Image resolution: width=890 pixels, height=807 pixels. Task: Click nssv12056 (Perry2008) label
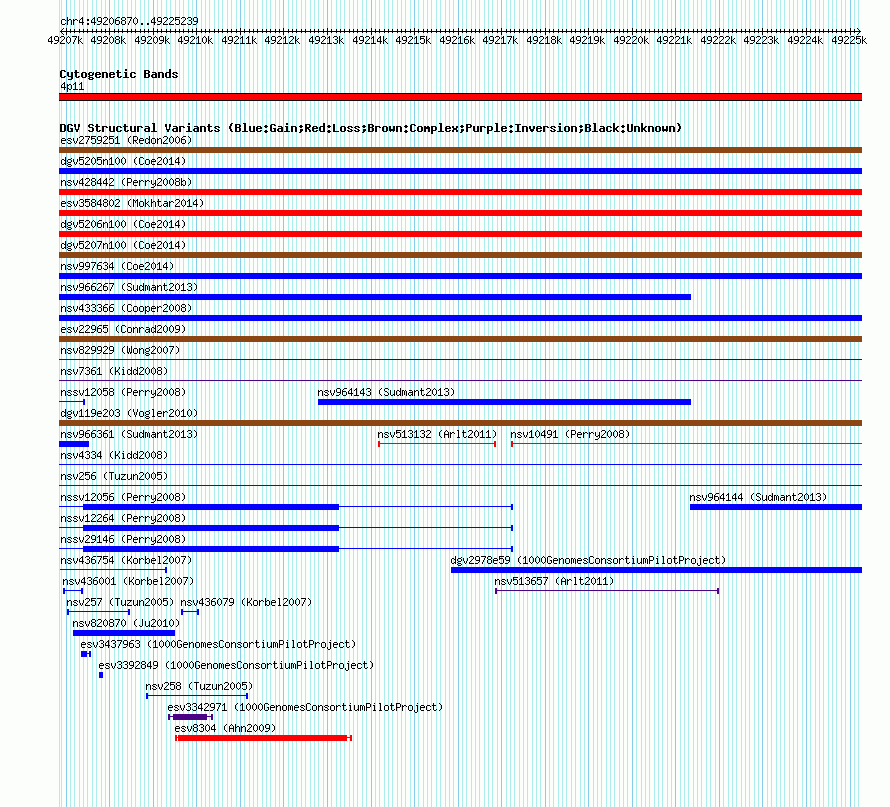click(x=123, y=497)
